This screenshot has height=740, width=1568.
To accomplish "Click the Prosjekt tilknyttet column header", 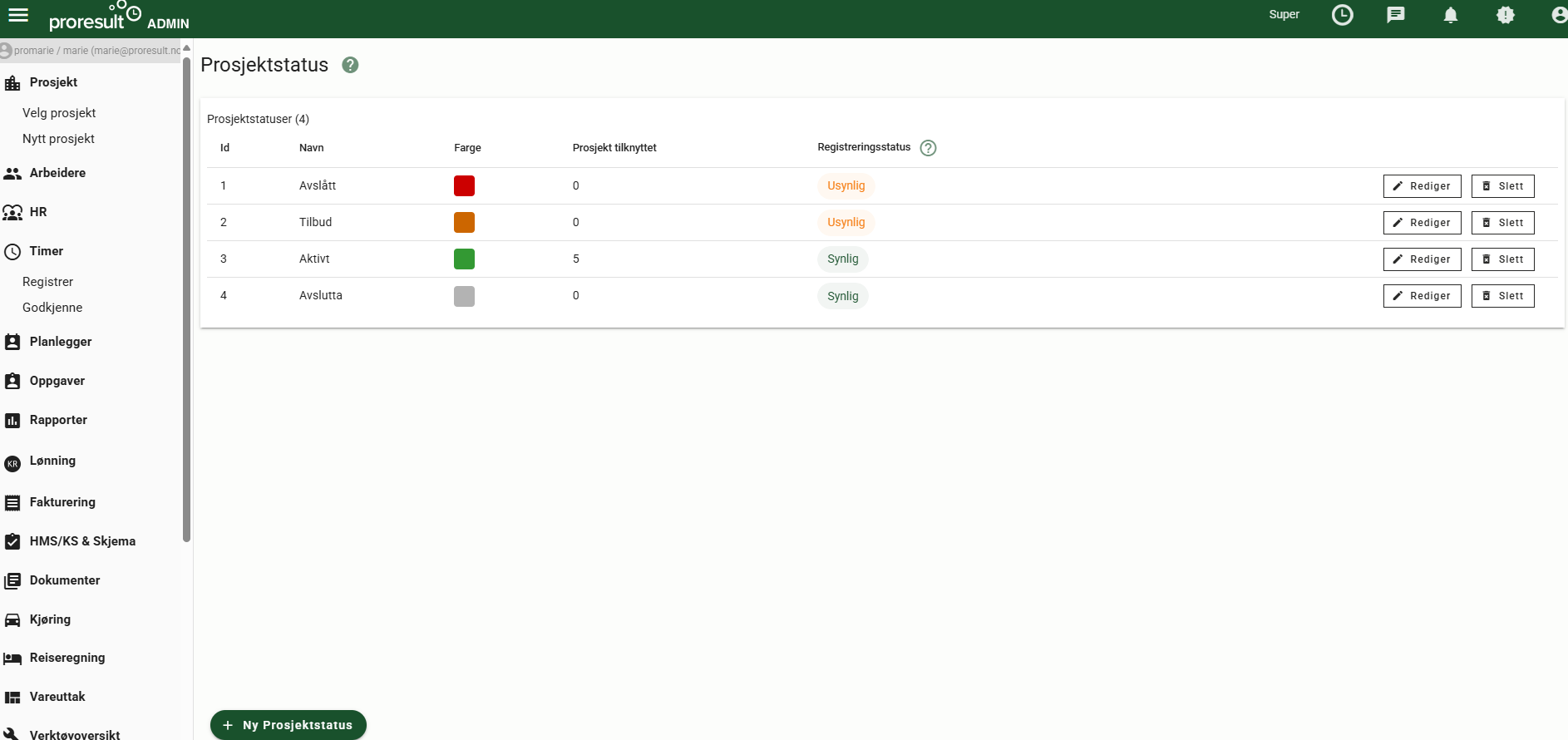I will (x=614, y=148).
